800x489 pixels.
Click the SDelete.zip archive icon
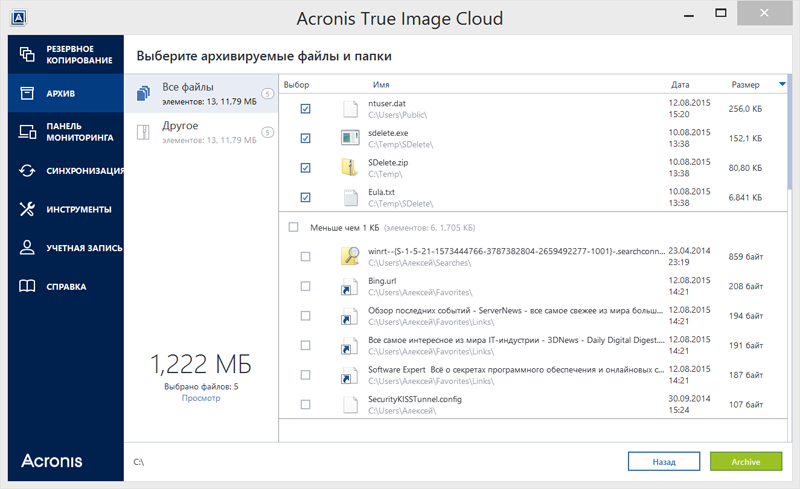point(349,167)
